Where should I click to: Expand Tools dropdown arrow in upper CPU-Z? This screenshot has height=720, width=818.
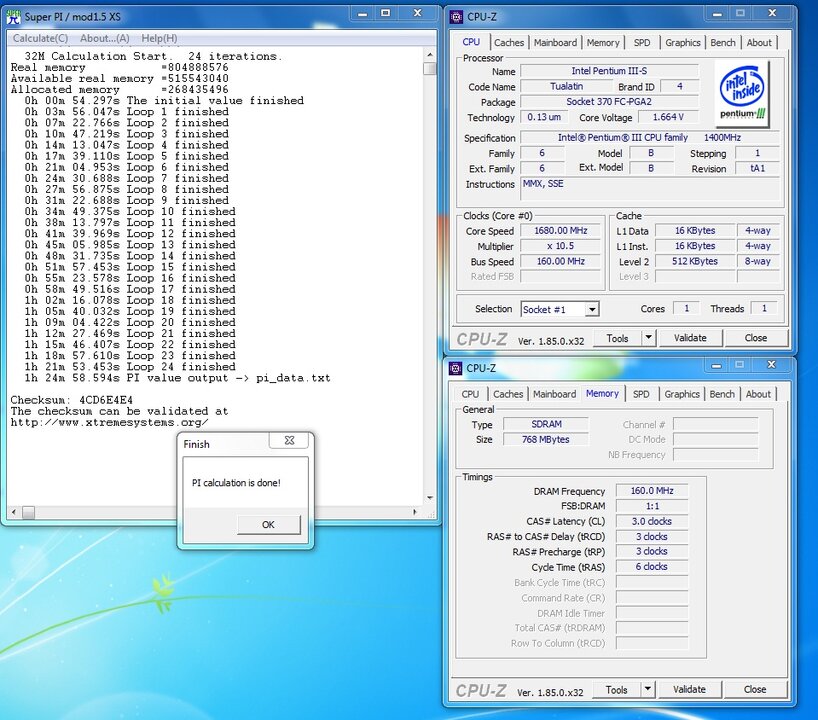[x=648, y=338]
